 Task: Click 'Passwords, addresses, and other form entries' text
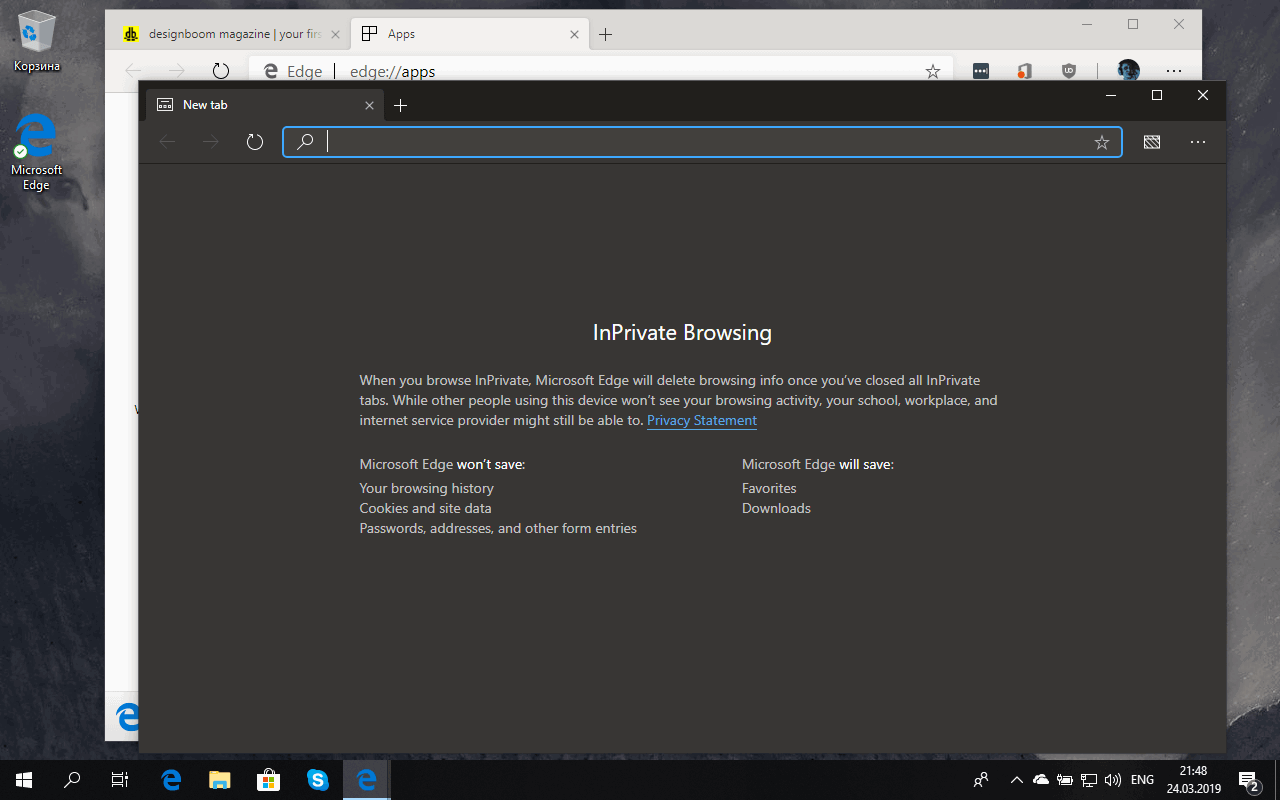[x=498, y=528]
